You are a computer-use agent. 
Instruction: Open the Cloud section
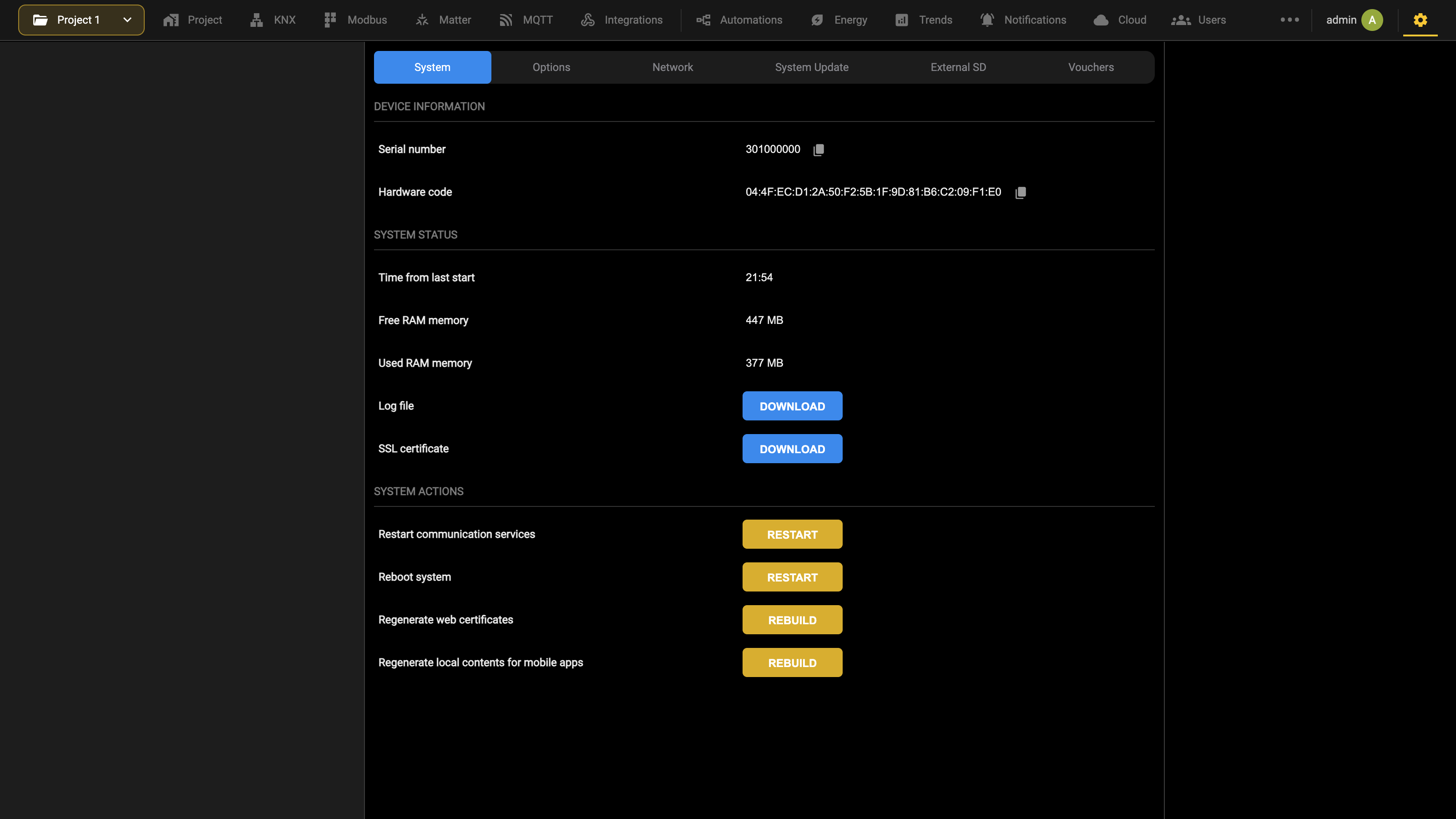click(1120, 20)
